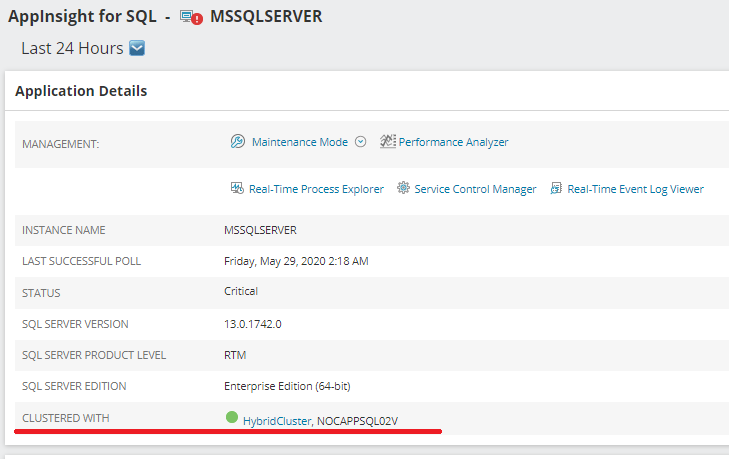Click the instance name value MSSQLSERVER

[260, 230]
